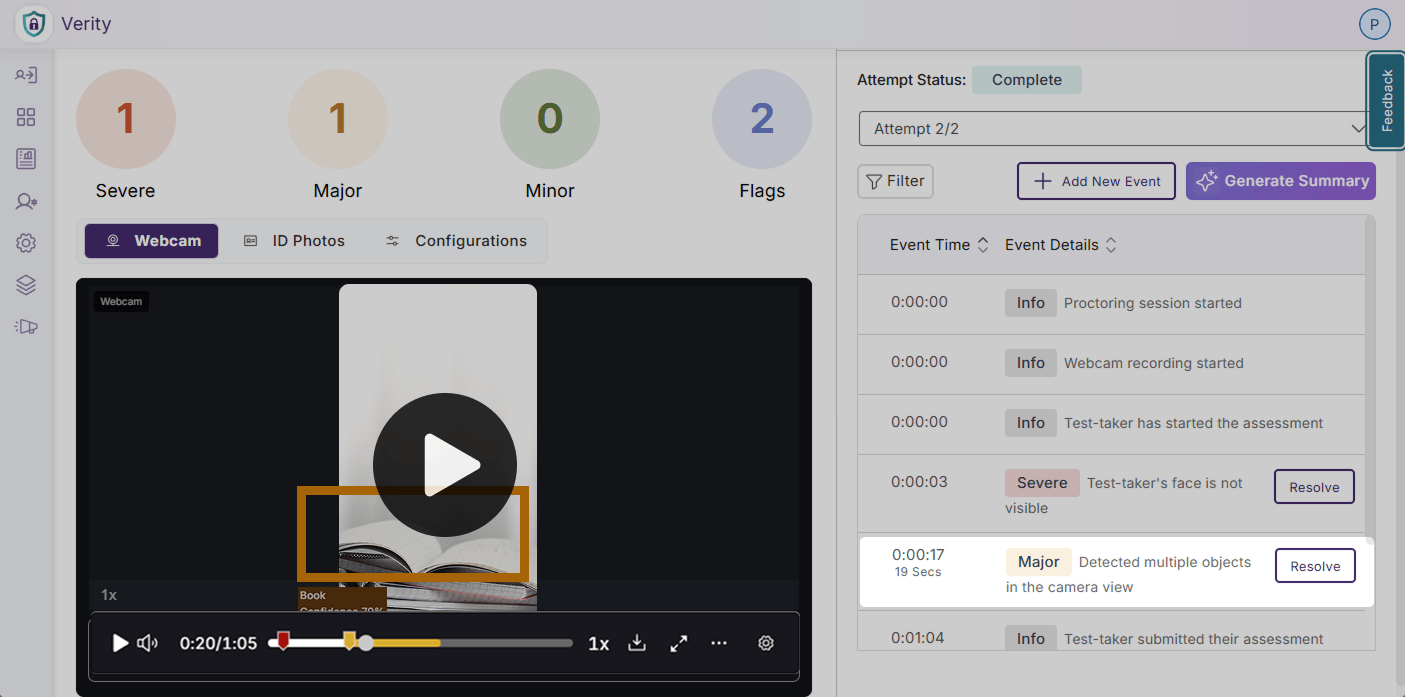Open the login sessions sidebar icon

tap(26, 75)
